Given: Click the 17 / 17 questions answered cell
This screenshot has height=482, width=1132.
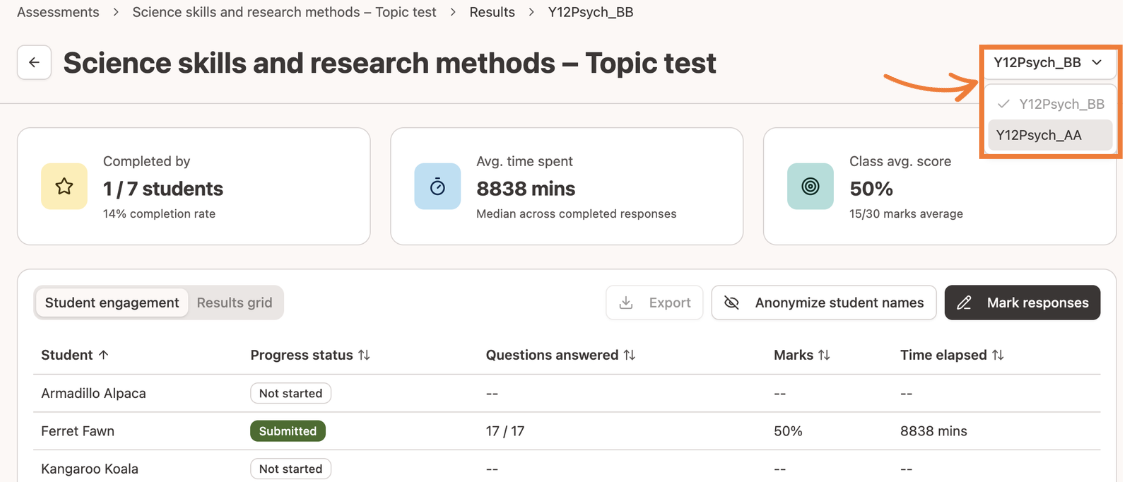Looking at the screenshot, I should (505, 431).
